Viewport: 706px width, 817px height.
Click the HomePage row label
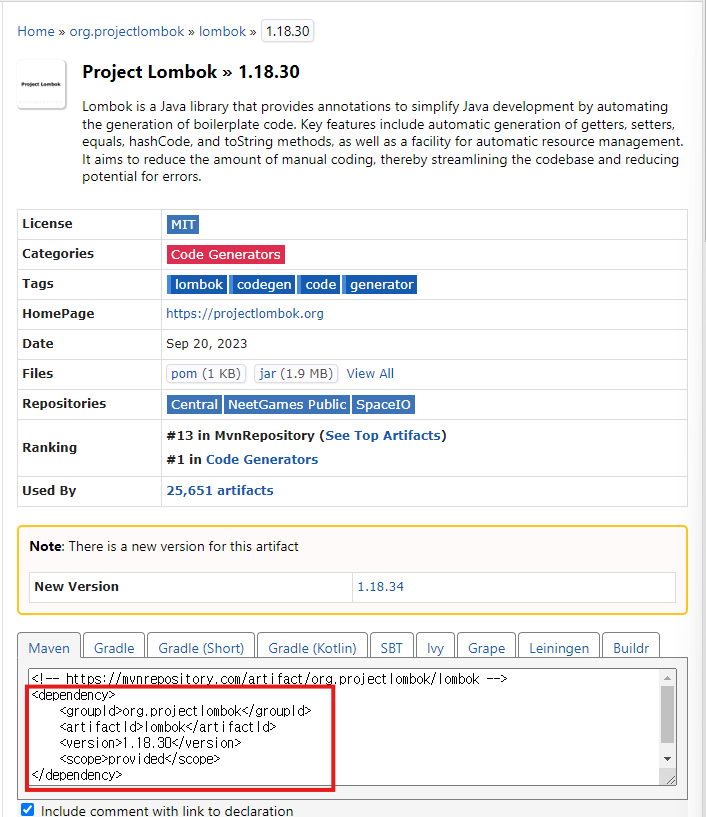(x=58, y=314)
